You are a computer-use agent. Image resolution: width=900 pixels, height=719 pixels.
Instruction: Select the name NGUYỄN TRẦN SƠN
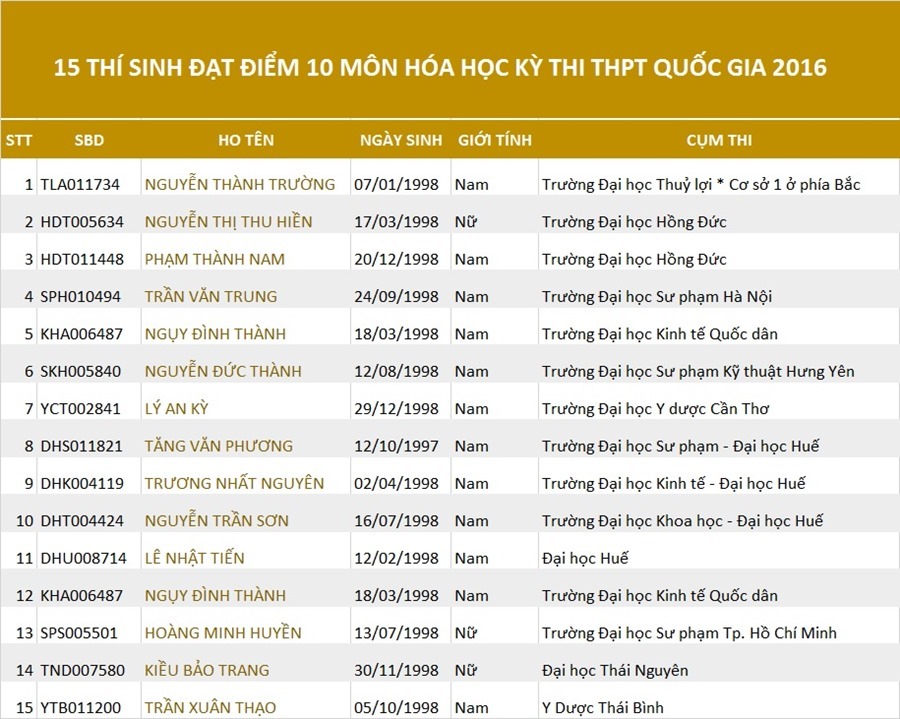coord(216,520)
